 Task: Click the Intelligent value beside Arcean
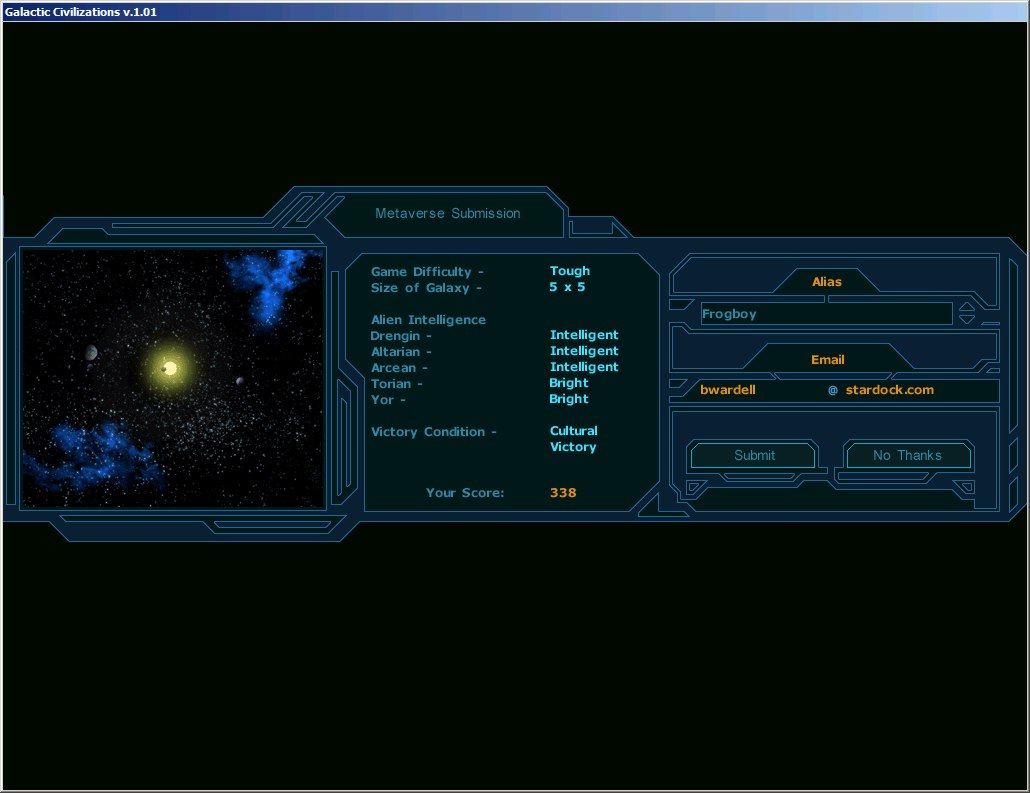[x=584, y=367]
